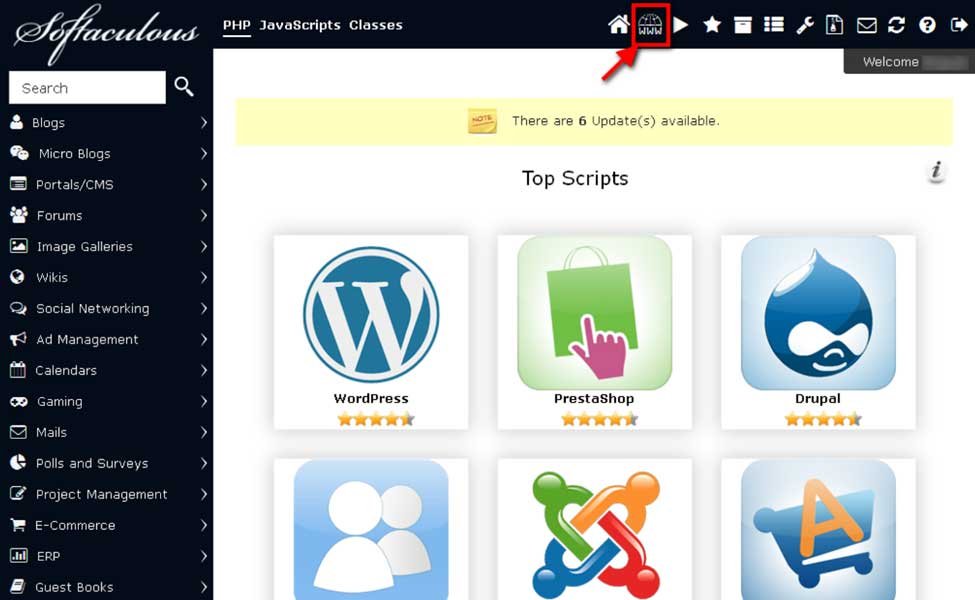The image size is (975, 600).
Task: Click the Ad Management megaphone icon
Action: coord(18,339)
